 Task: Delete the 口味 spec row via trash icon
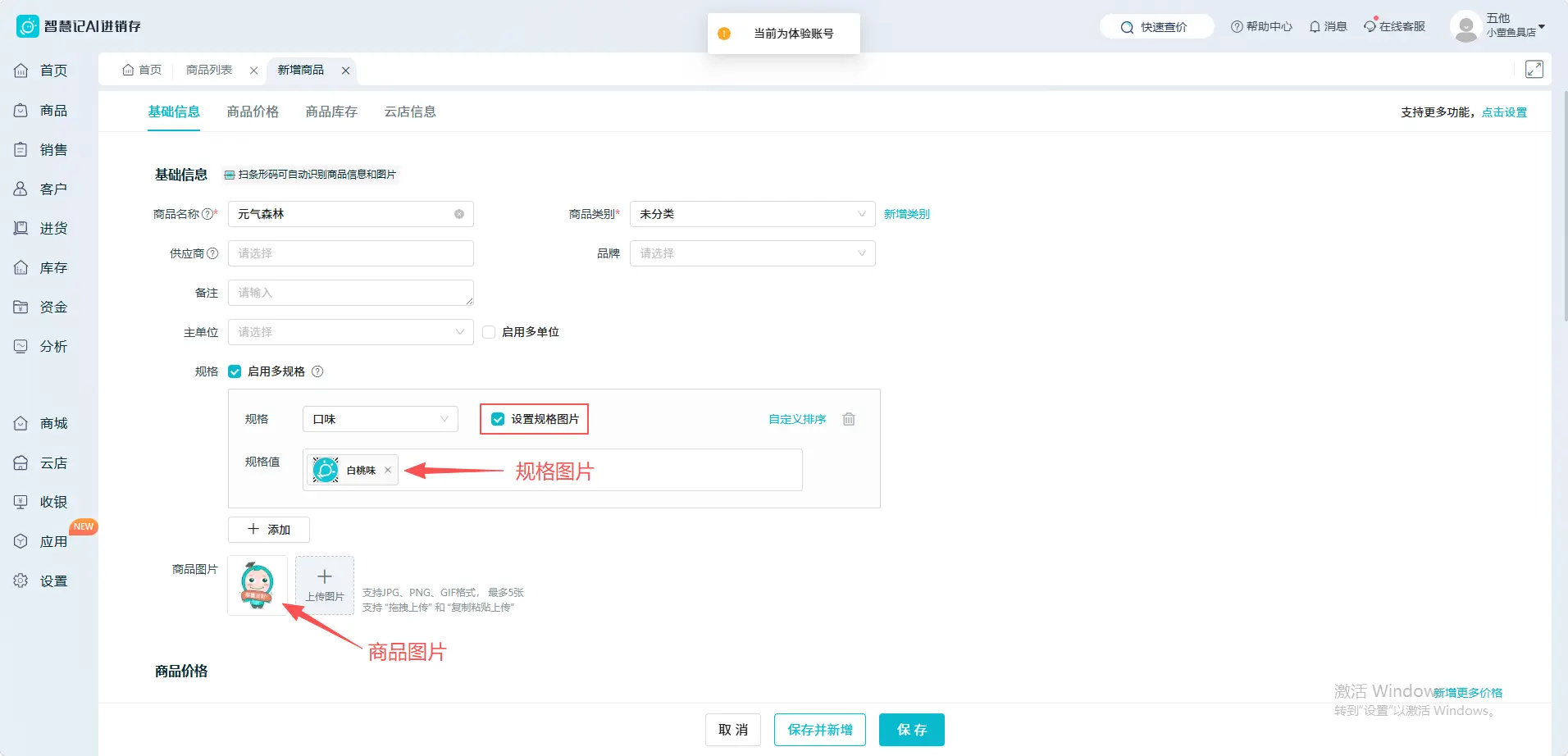[x=849, y=419]
